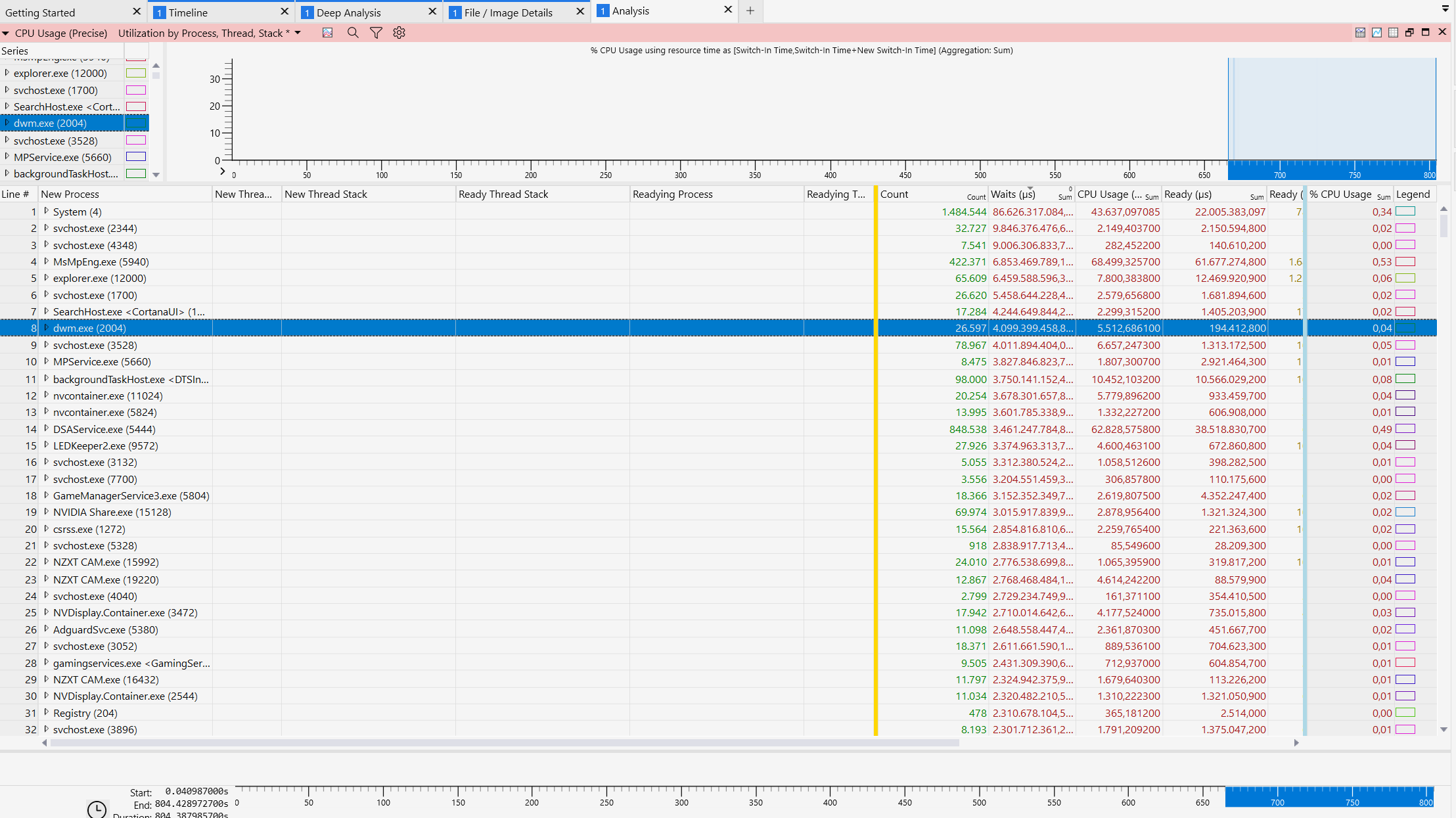
Task: Click the chart's left scroll chevron arrow
Action: click(222, 171)
